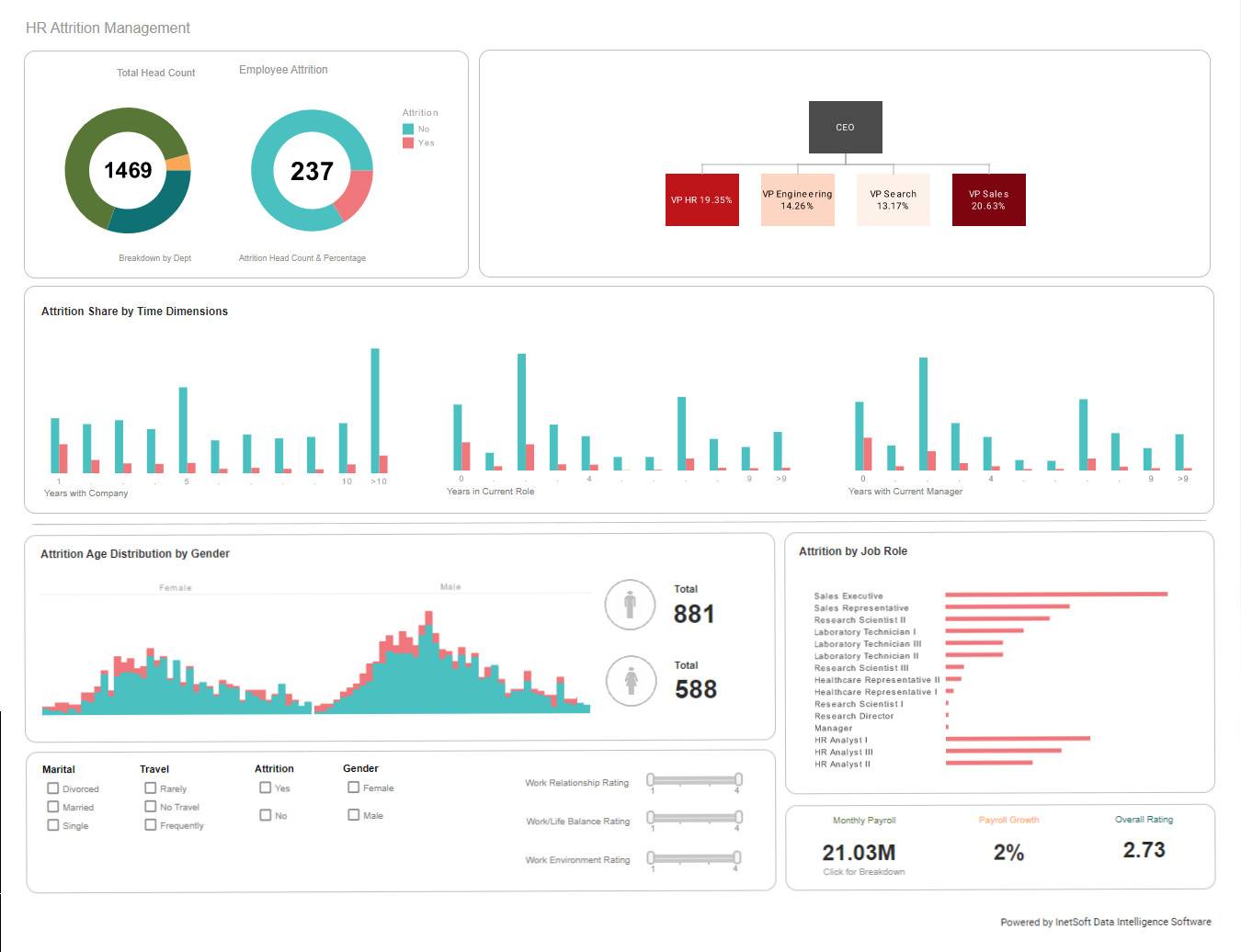Click the 'Click for Breakdown' link
The width and height of the screenshot is (1241, 952).
click(864, 872)
